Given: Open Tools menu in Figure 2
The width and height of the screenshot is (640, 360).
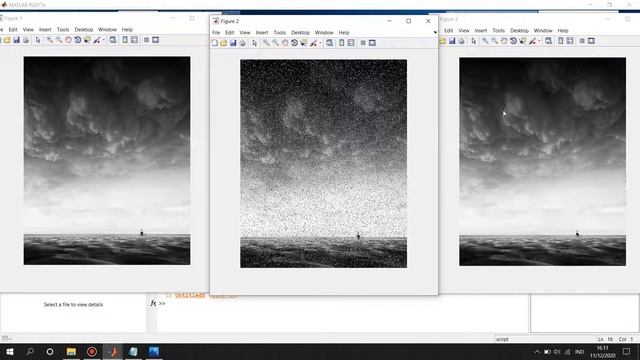Looking at the screenshot, I should click(280, 33).
